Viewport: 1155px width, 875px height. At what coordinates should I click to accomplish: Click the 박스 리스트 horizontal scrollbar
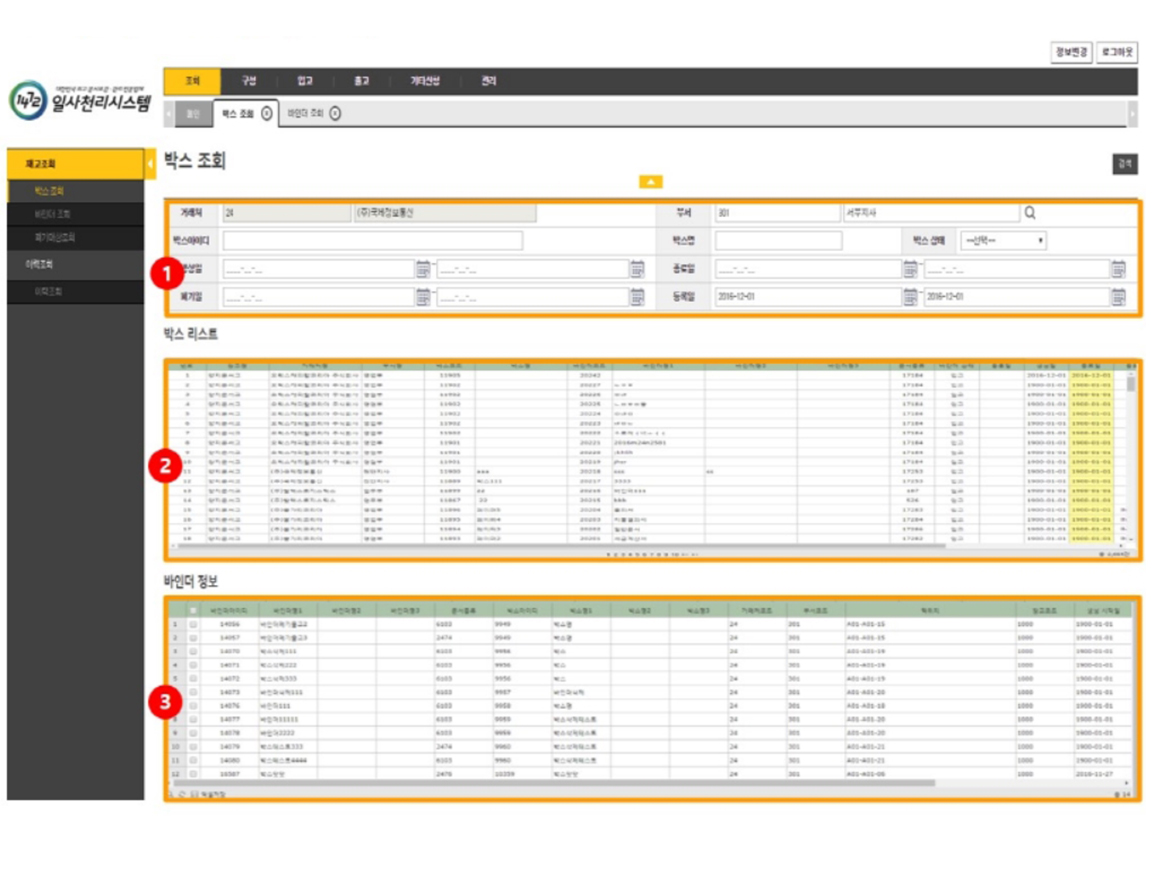[x=560, y=547]
